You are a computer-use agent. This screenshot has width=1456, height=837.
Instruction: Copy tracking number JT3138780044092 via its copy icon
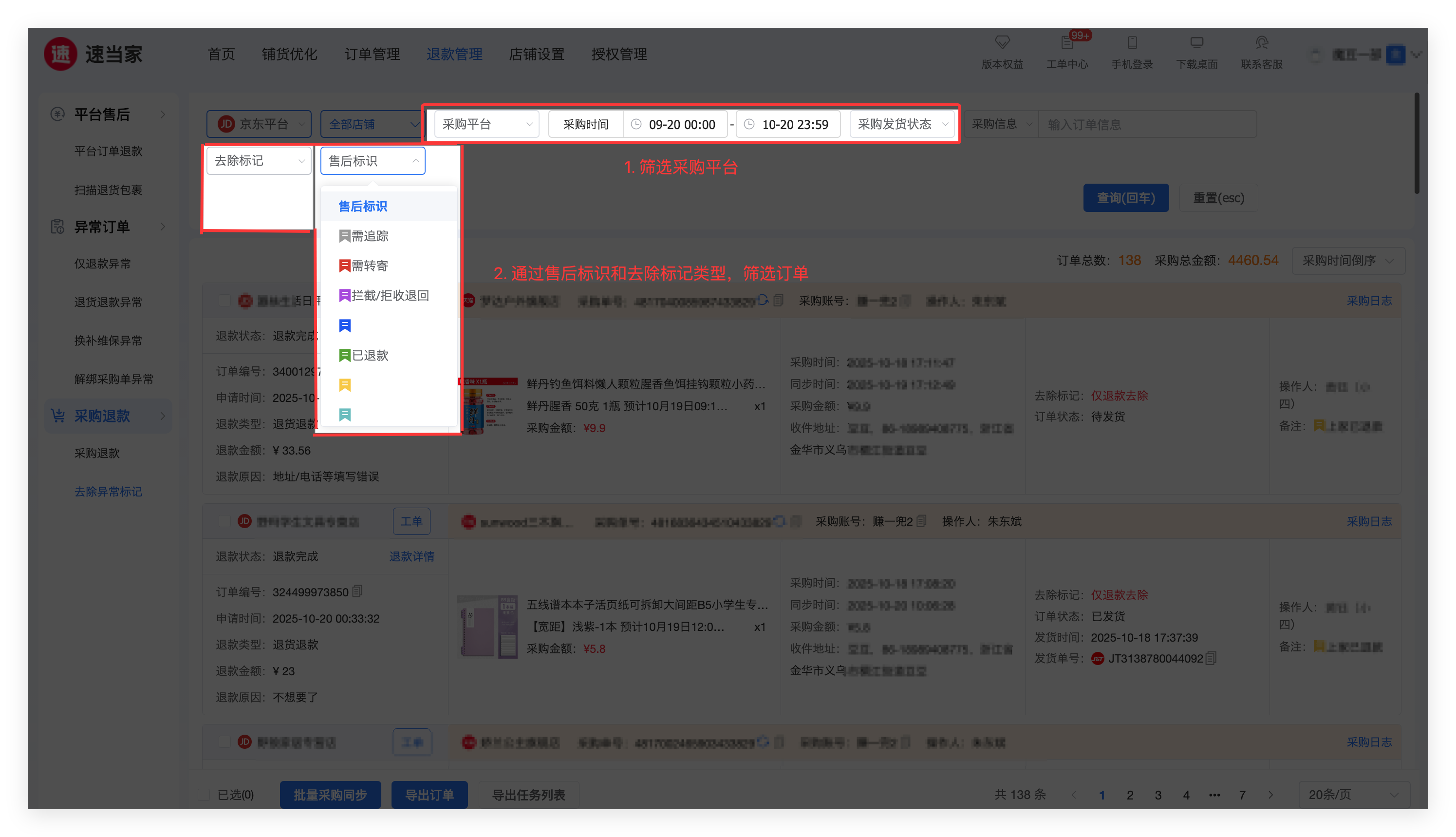1211,658
